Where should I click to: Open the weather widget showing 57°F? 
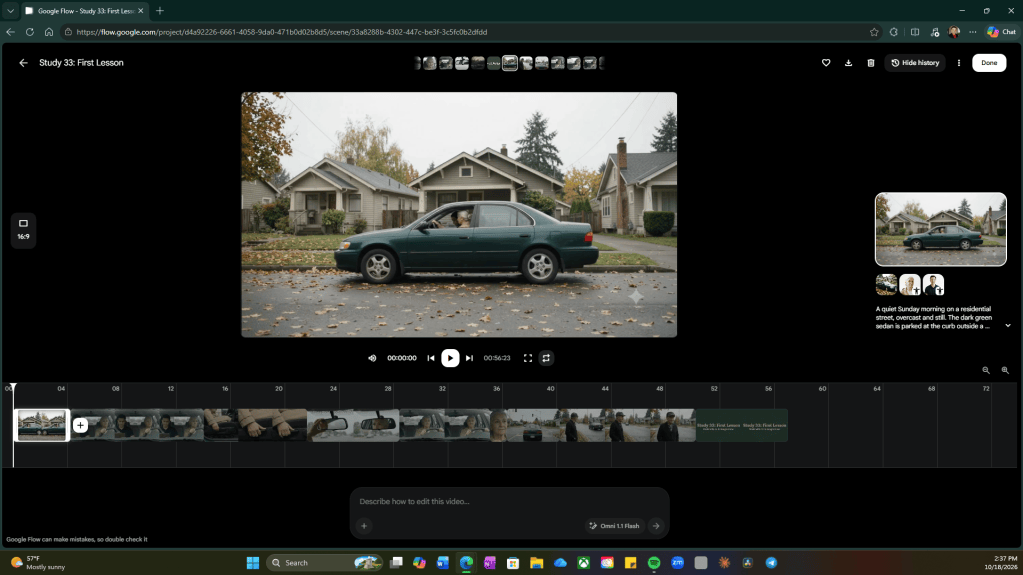[x=39, y=563]
